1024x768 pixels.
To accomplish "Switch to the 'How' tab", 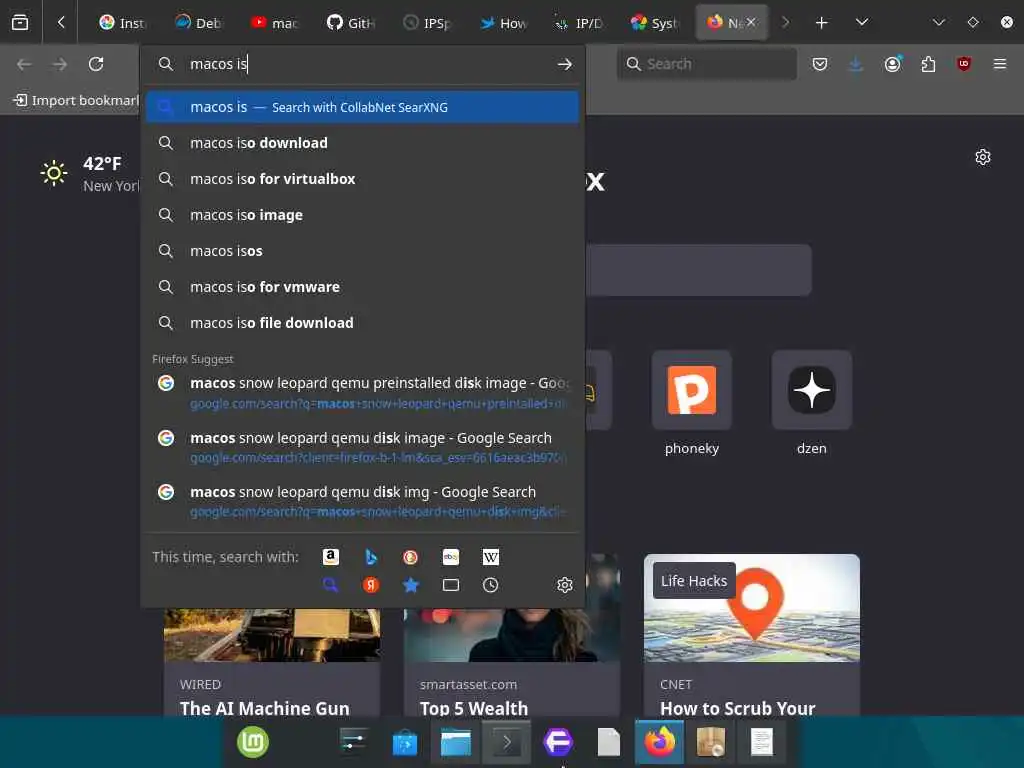I will click(502, 23).
